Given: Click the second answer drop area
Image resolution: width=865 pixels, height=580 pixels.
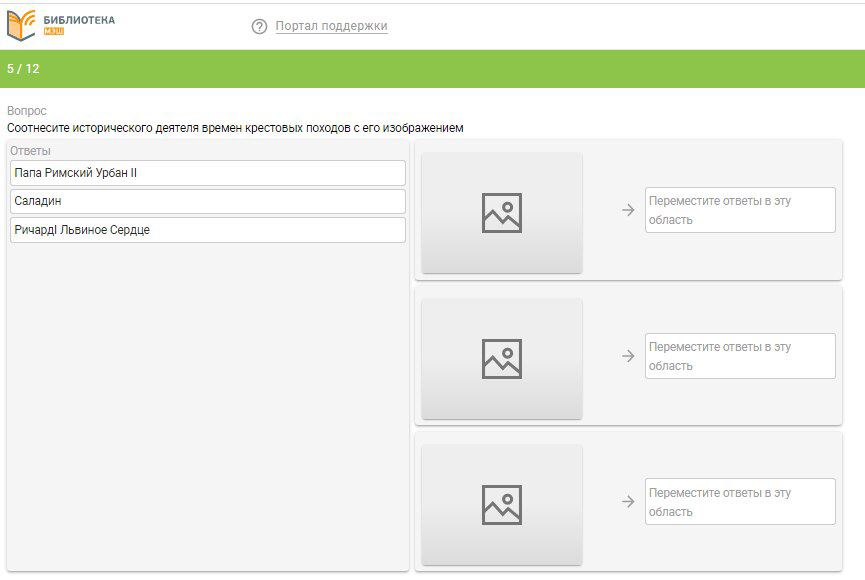Looking at the screenshot, I should (x=740, y=356).
